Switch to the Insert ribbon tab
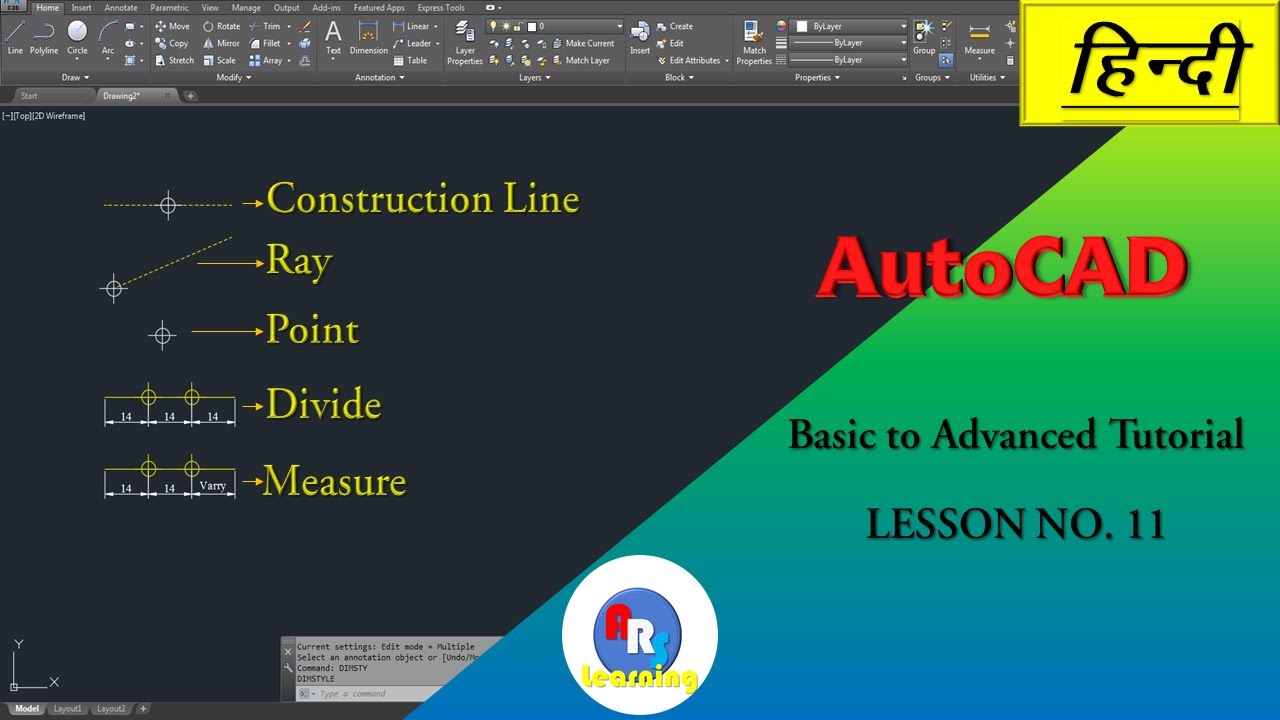 pos(81,7)
